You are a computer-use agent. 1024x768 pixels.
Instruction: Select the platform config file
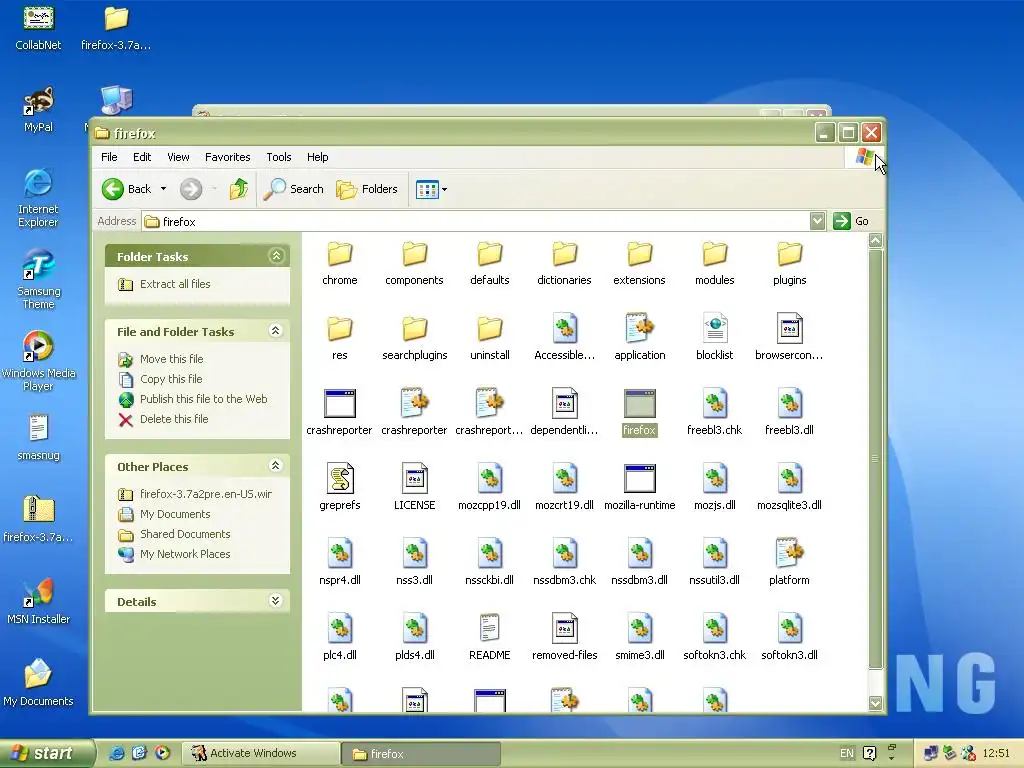789,563
